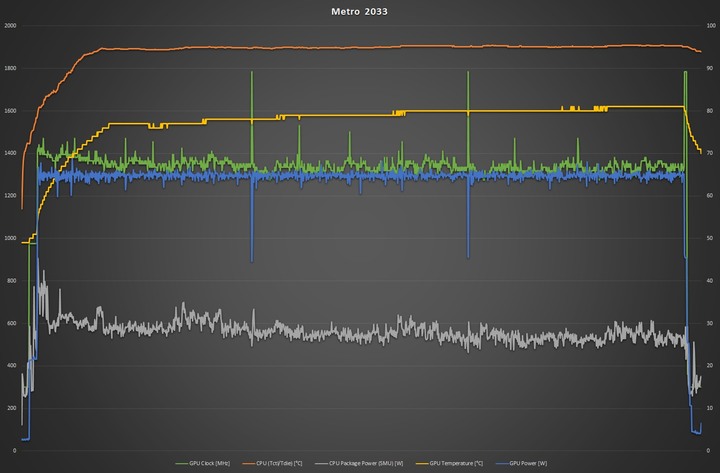The height and width of the screenshot is (473, 720).
Task: Click the 'Metro 2033' chart title
Action: click(x=359, y=11)
